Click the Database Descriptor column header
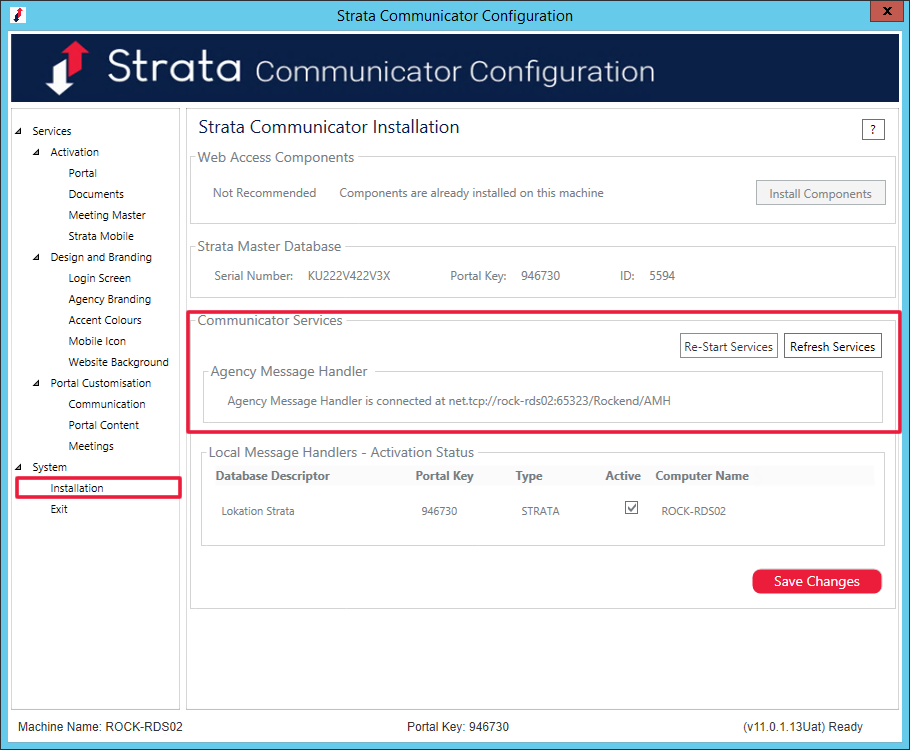The image size is (910, 750). (x=272, y=476)
